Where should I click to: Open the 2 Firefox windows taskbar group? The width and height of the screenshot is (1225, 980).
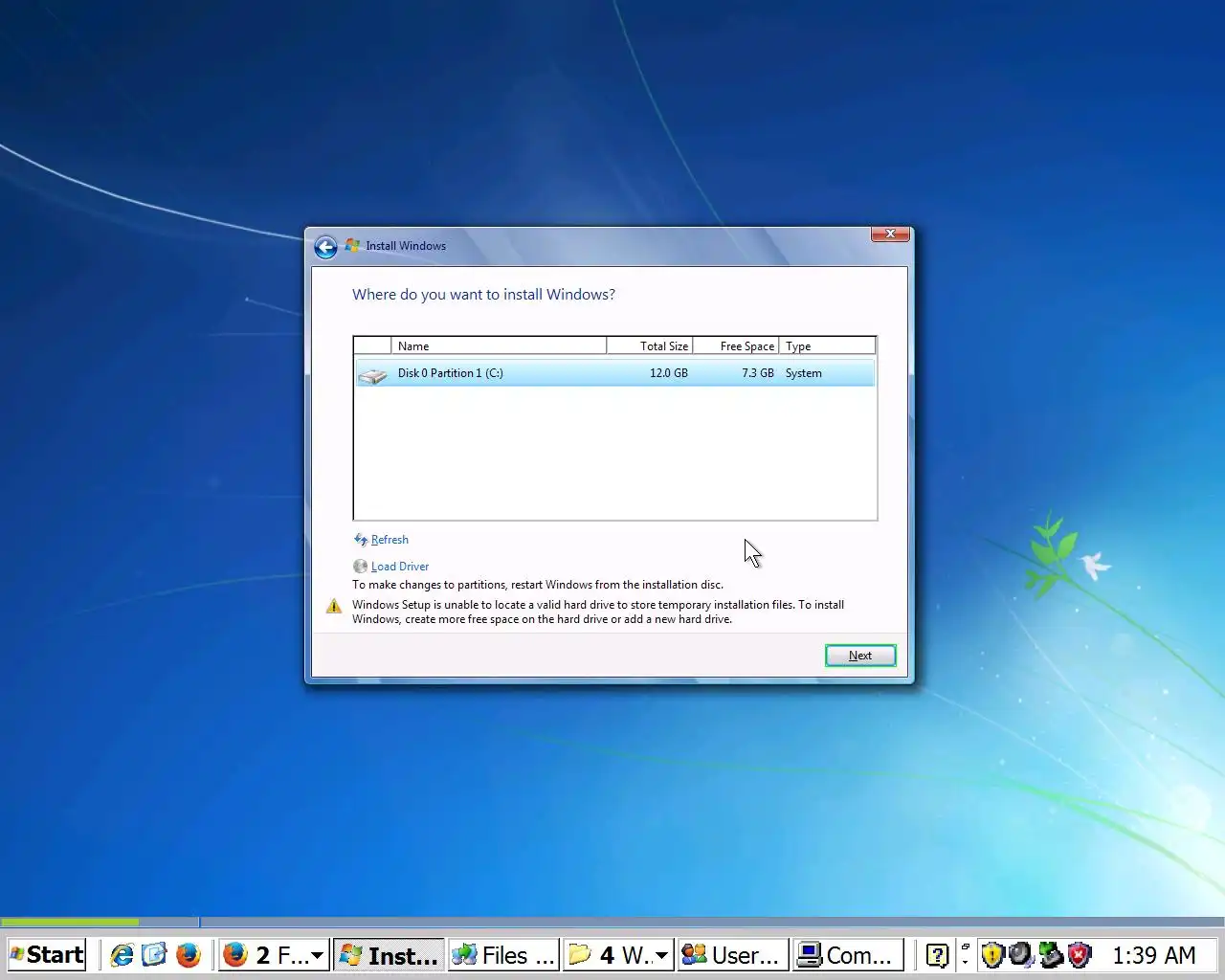coord(275,954)
